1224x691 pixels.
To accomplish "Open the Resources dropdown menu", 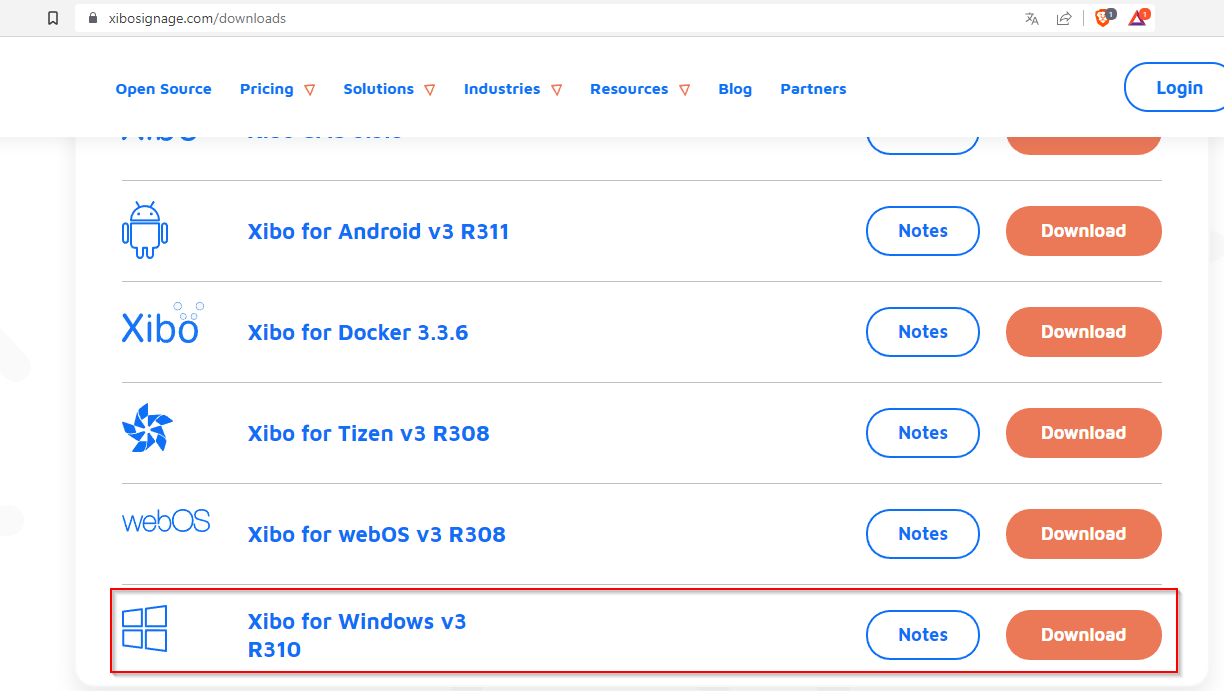I will pyautogui.click(x=640, y=89).
